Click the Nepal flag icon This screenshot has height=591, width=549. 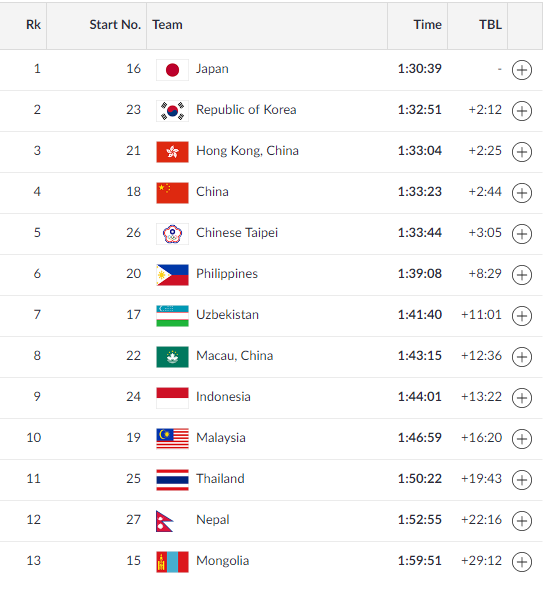click(x=165, y=521)
